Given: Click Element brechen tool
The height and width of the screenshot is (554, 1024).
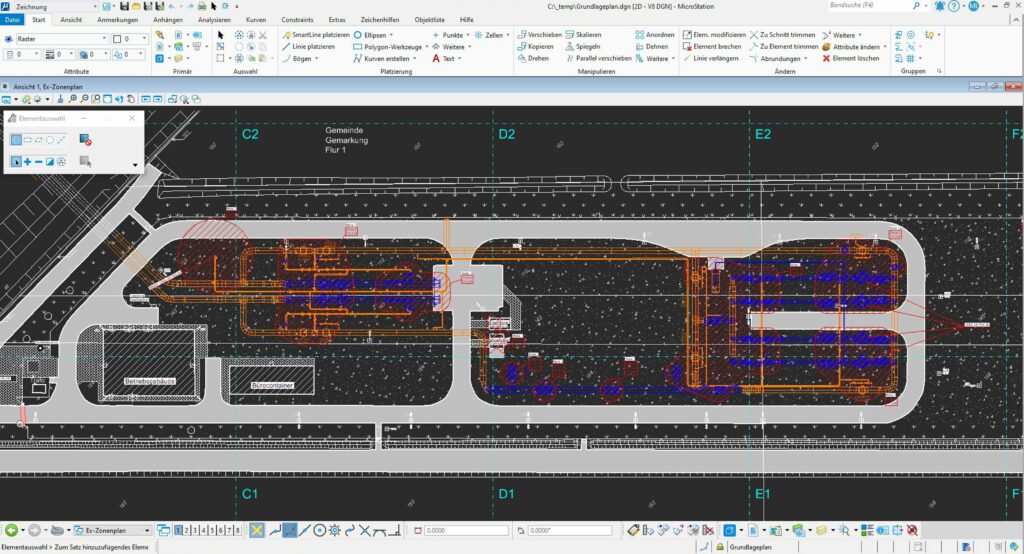Looking at the screenshot, I should 716,46.
